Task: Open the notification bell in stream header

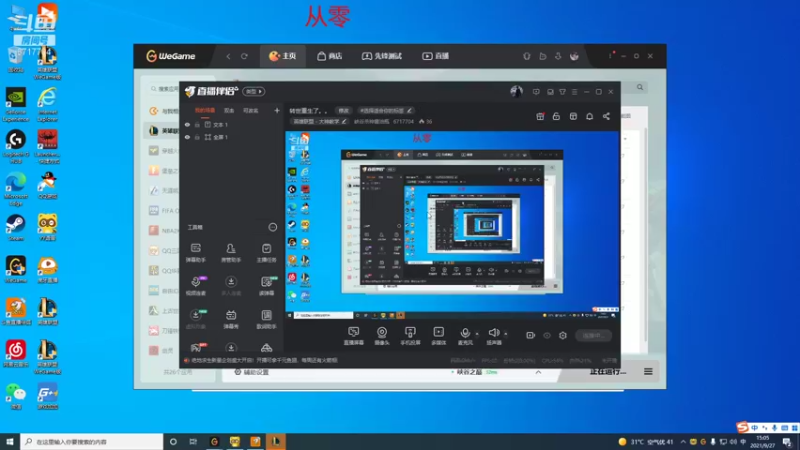Action: click(x=589, y=116)
